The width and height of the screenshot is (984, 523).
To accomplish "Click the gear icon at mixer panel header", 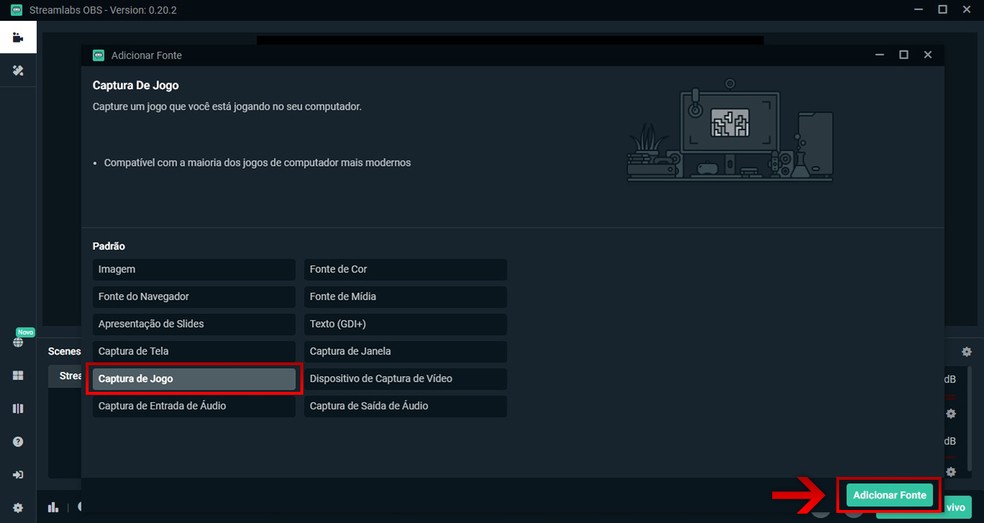I will point(966,352).
